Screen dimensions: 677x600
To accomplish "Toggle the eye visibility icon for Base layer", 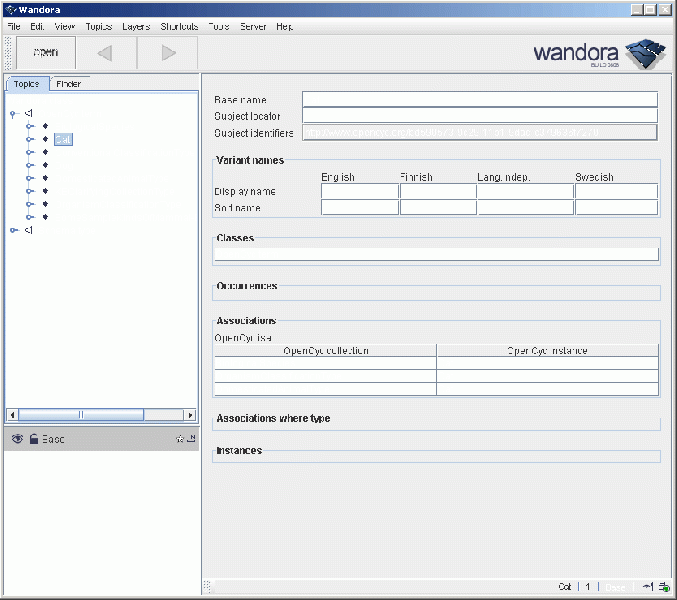I will coord(17,439).
